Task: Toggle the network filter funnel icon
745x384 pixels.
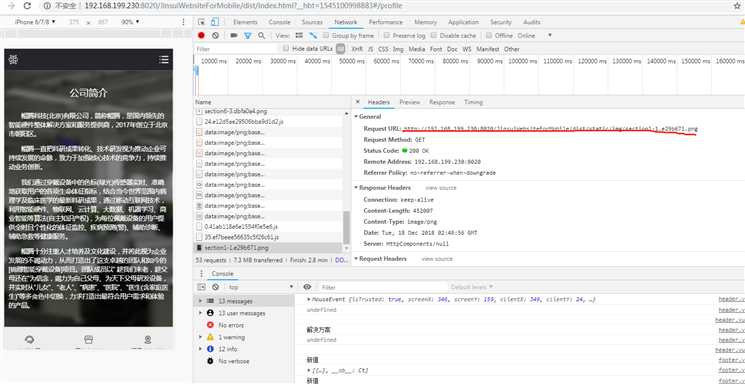Action: pos(248,36)
